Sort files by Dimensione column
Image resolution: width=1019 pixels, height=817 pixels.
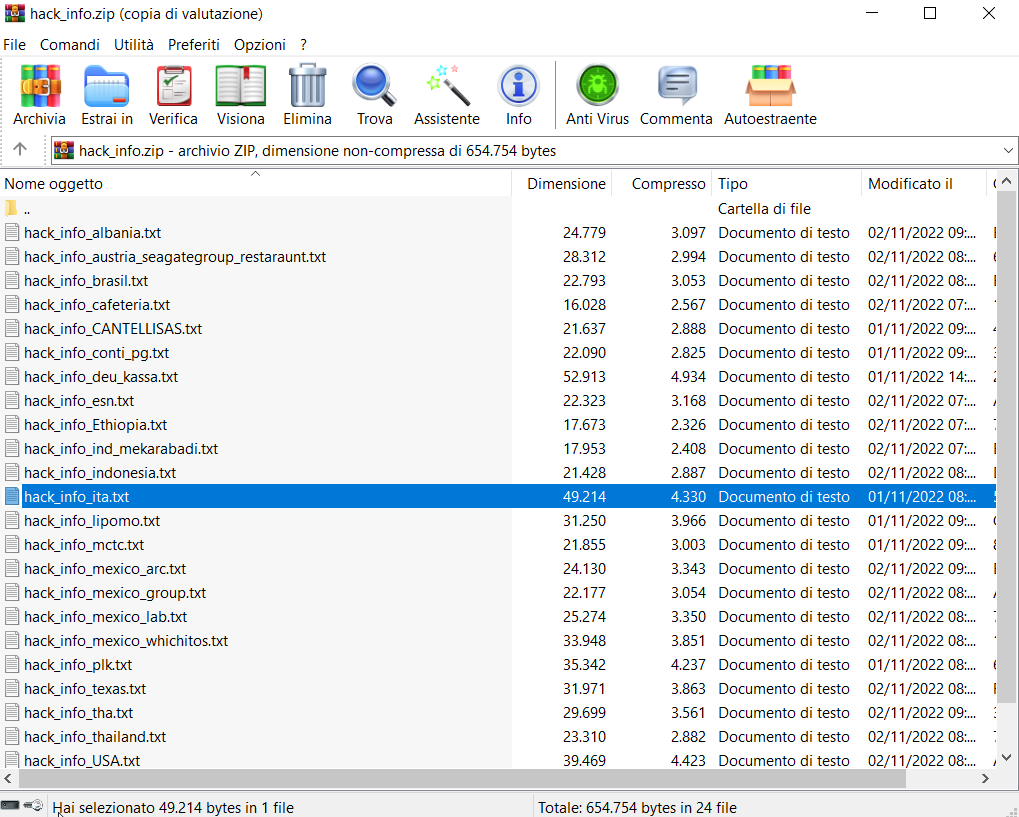(x=566, y=184)
